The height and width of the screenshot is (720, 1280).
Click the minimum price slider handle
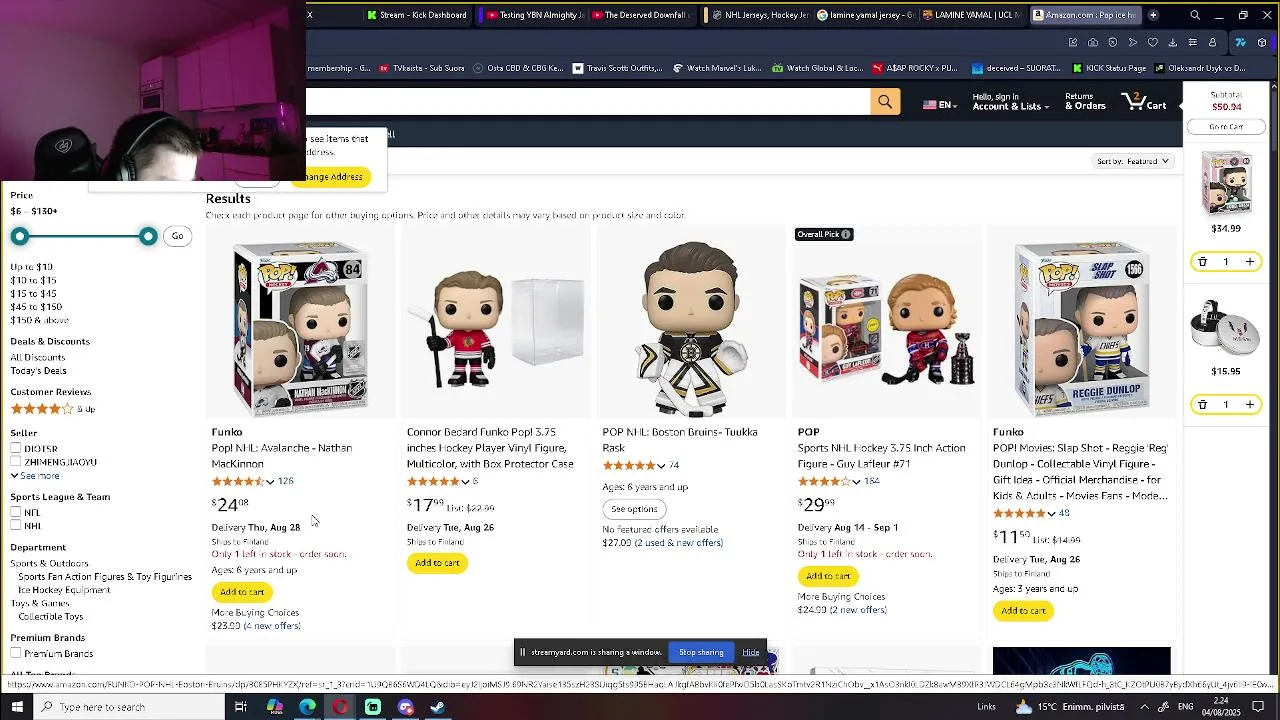19,236
